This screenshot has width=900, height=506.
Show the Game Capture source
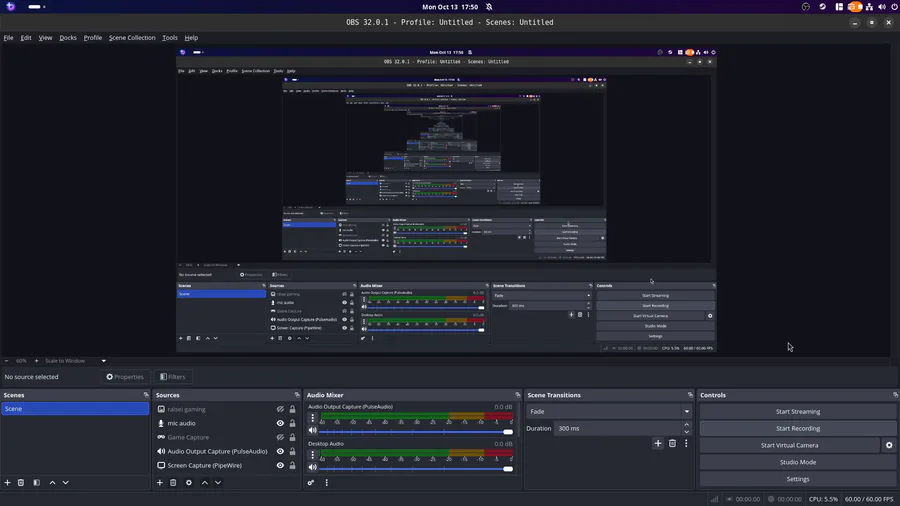[280, 437]
